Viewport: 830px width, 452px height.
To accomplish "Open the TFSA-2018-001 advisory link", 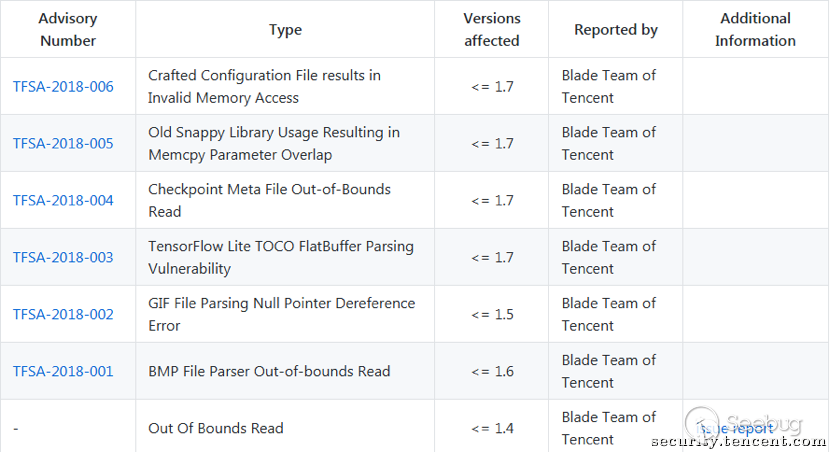I will click(x=63, y=372).
